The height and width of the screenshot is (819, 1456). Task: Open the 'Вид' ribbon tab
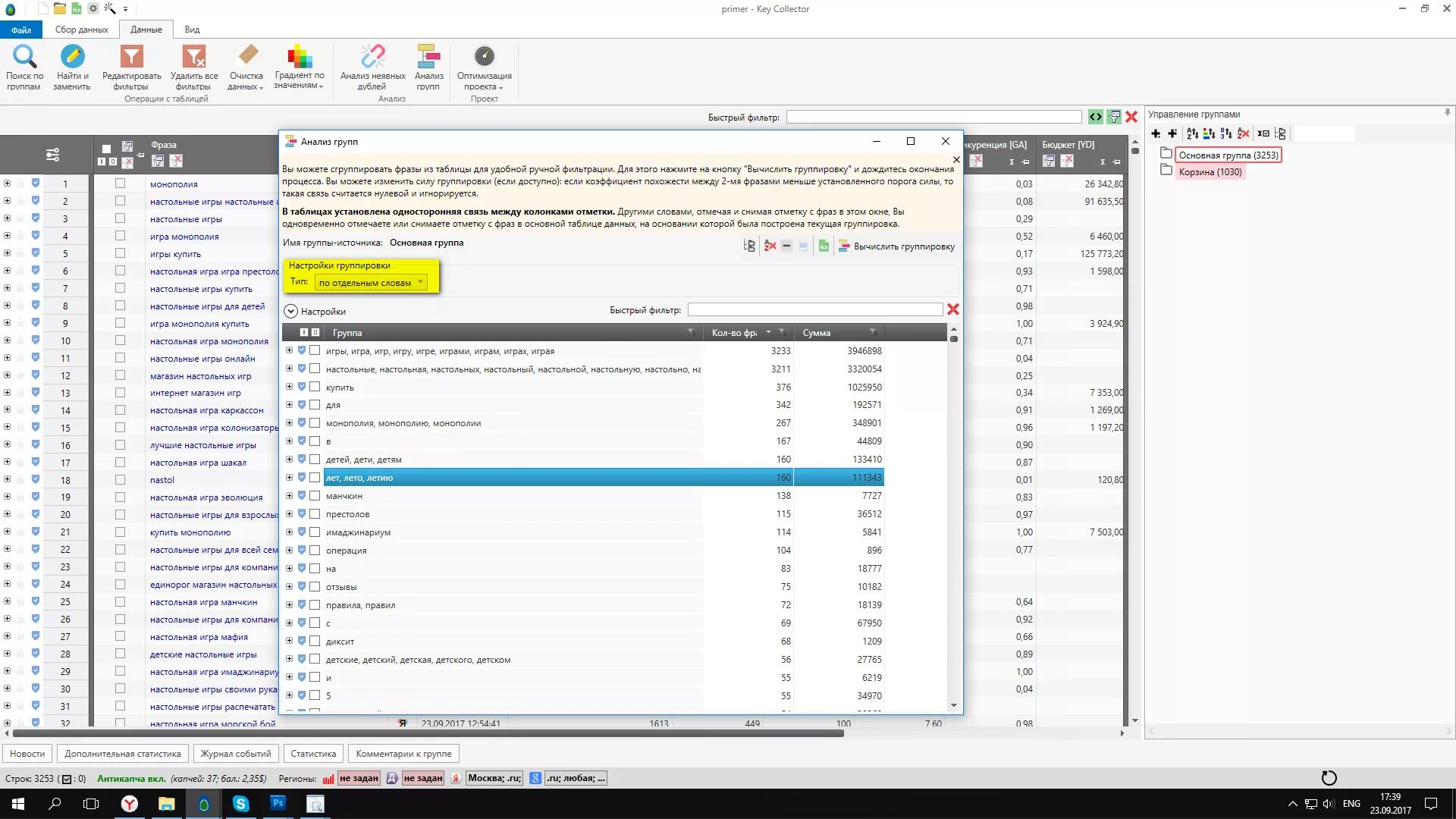(192, 30)
